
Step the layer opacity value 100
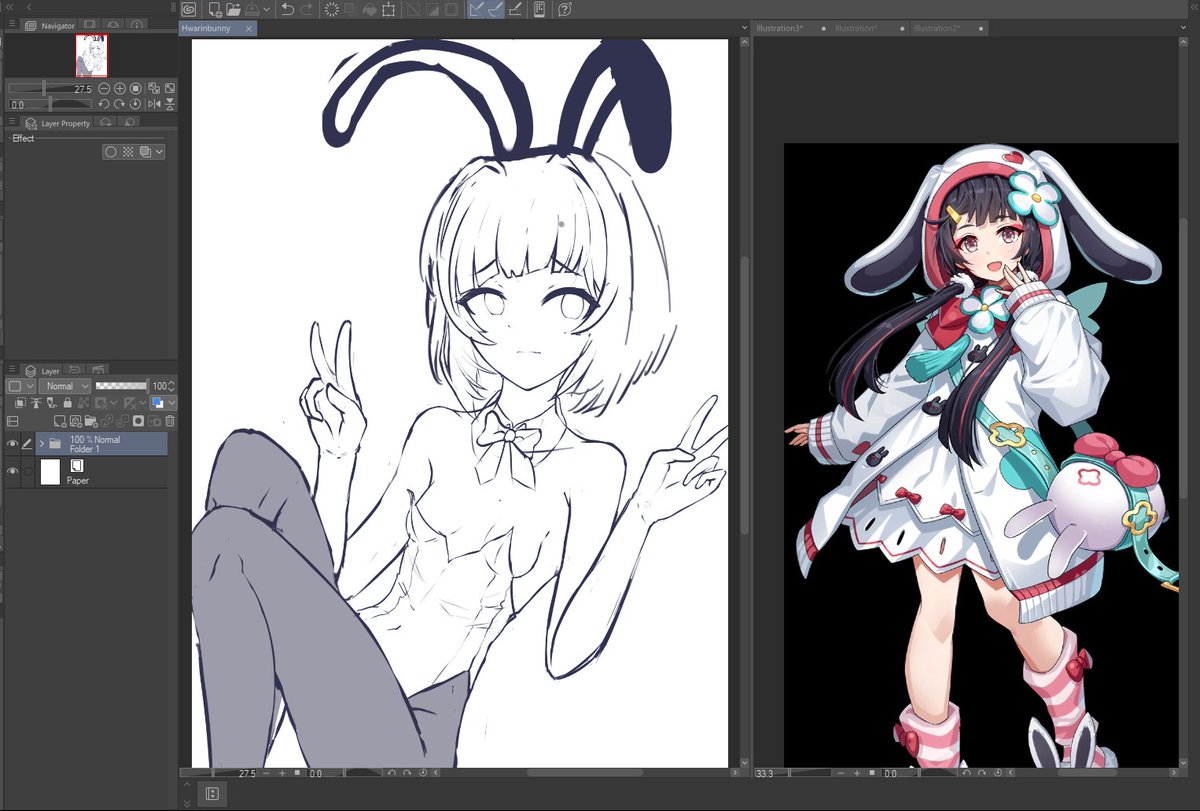tap(171, 386)
